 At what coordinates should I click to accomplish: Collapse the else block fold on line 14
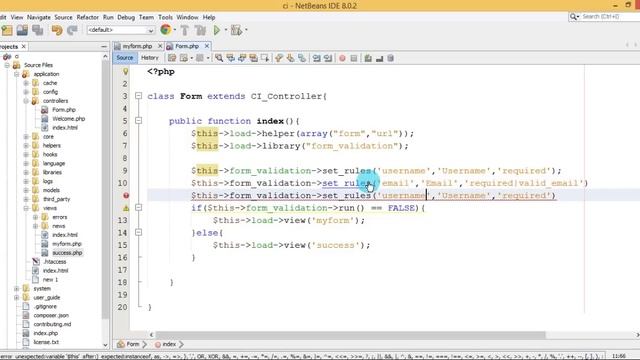coord(138,232)
